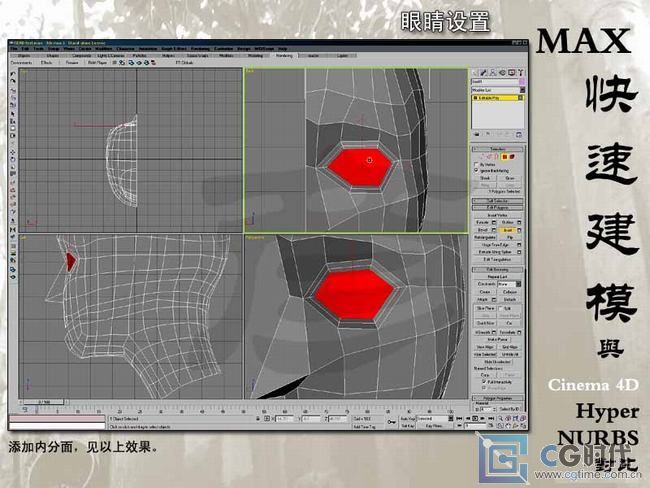Screen dimensions: 650x488
Task: Click the key icon beside Auto Key
Action: 391,422
